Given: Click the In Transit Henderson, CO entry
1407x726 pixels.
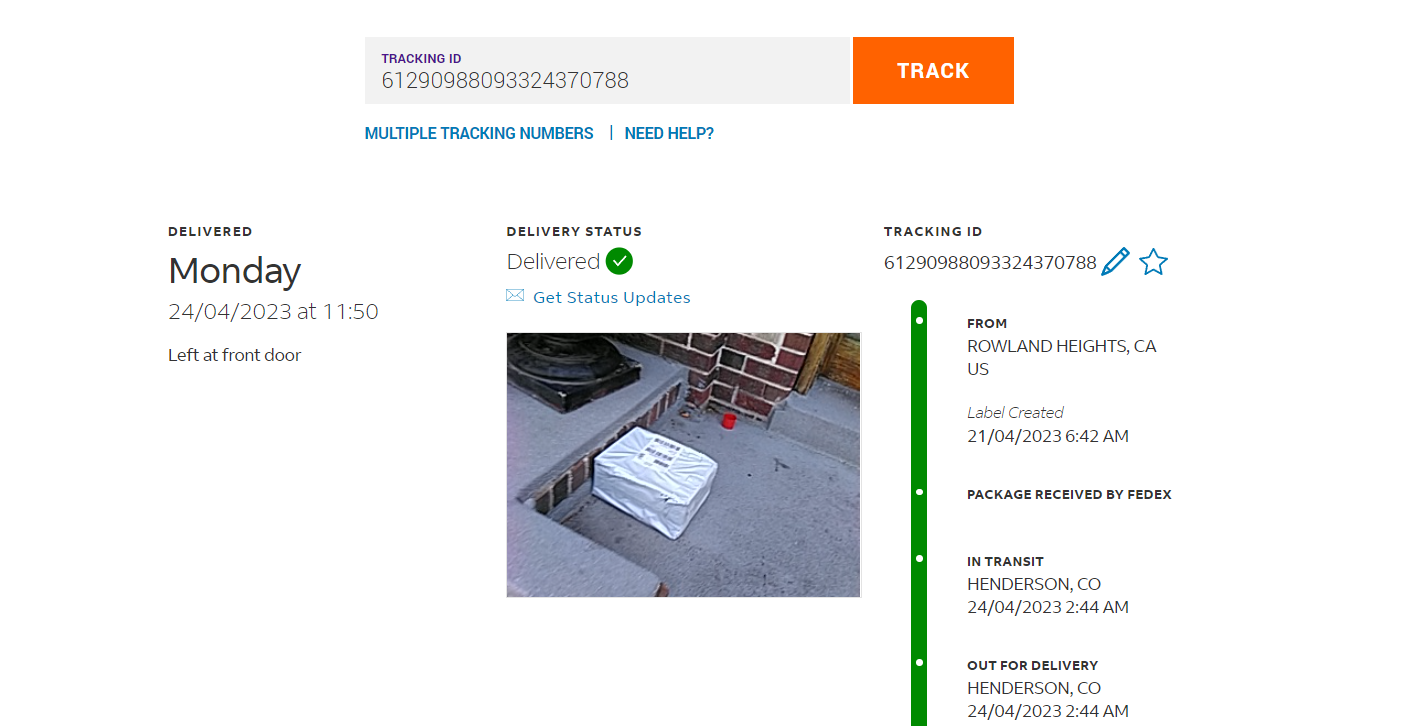Looking at the screenshot, I should pyautogui.click(x=1048, y=585).
